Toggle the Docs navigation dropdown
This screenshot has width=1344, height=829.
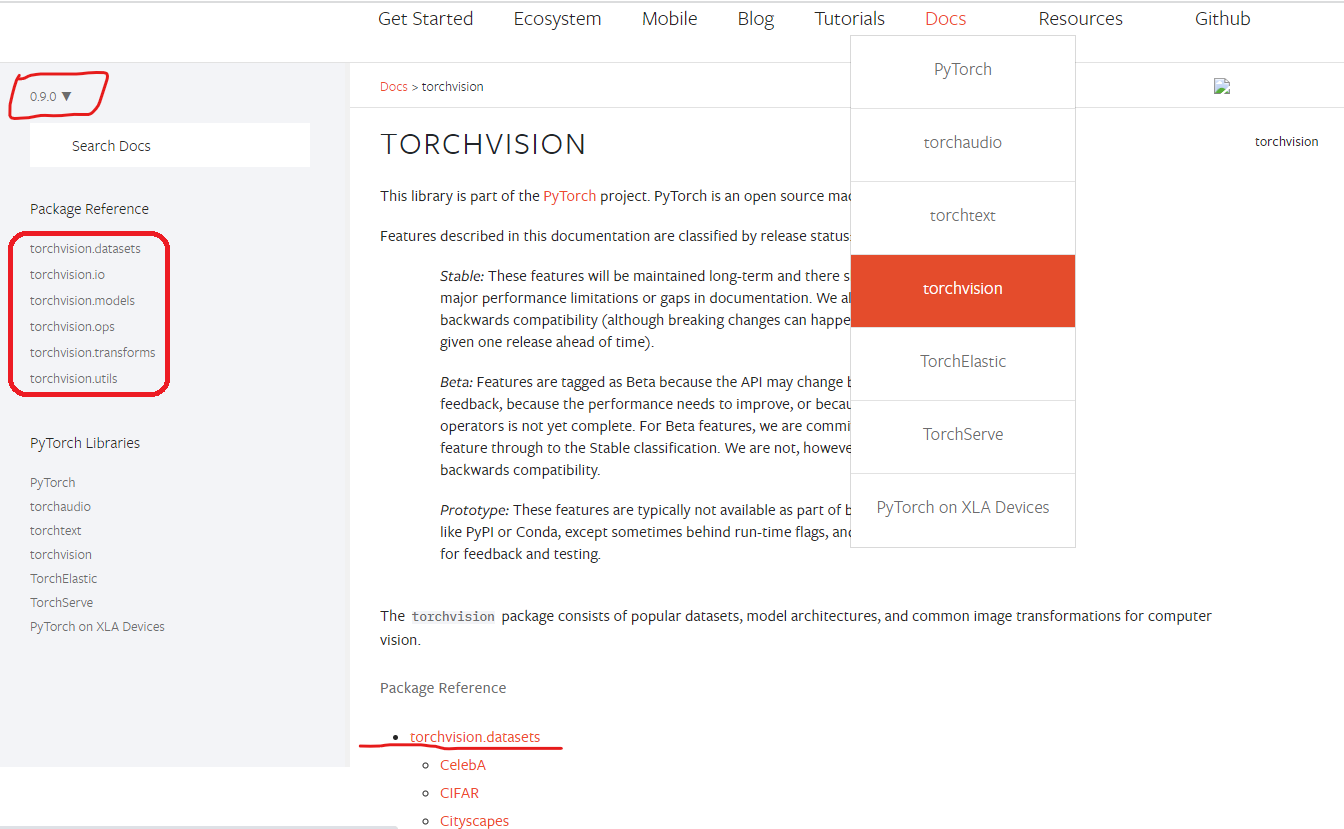click(x=945, y=19)
